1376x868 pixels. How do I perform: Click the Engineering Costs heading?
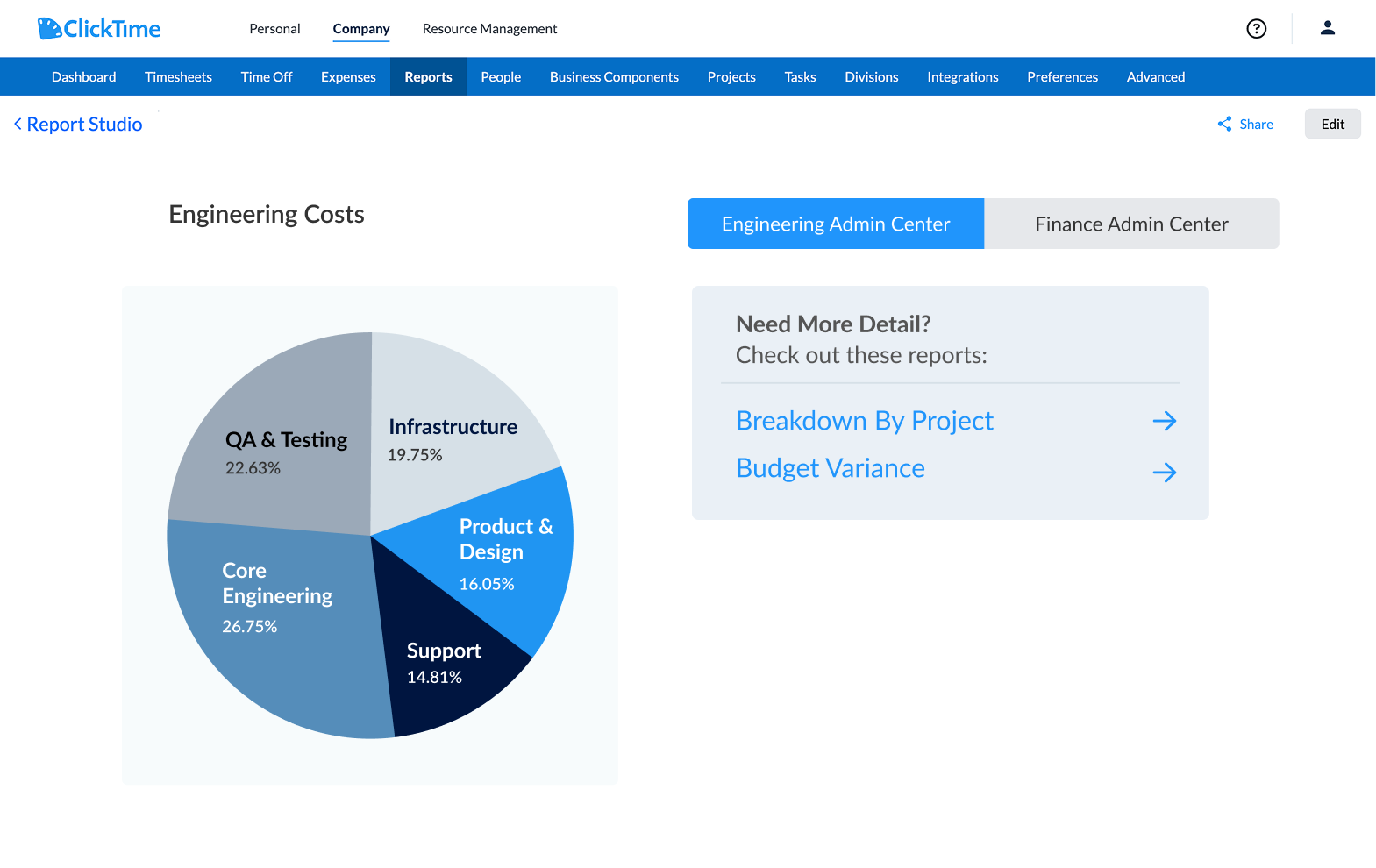point(267,215)
